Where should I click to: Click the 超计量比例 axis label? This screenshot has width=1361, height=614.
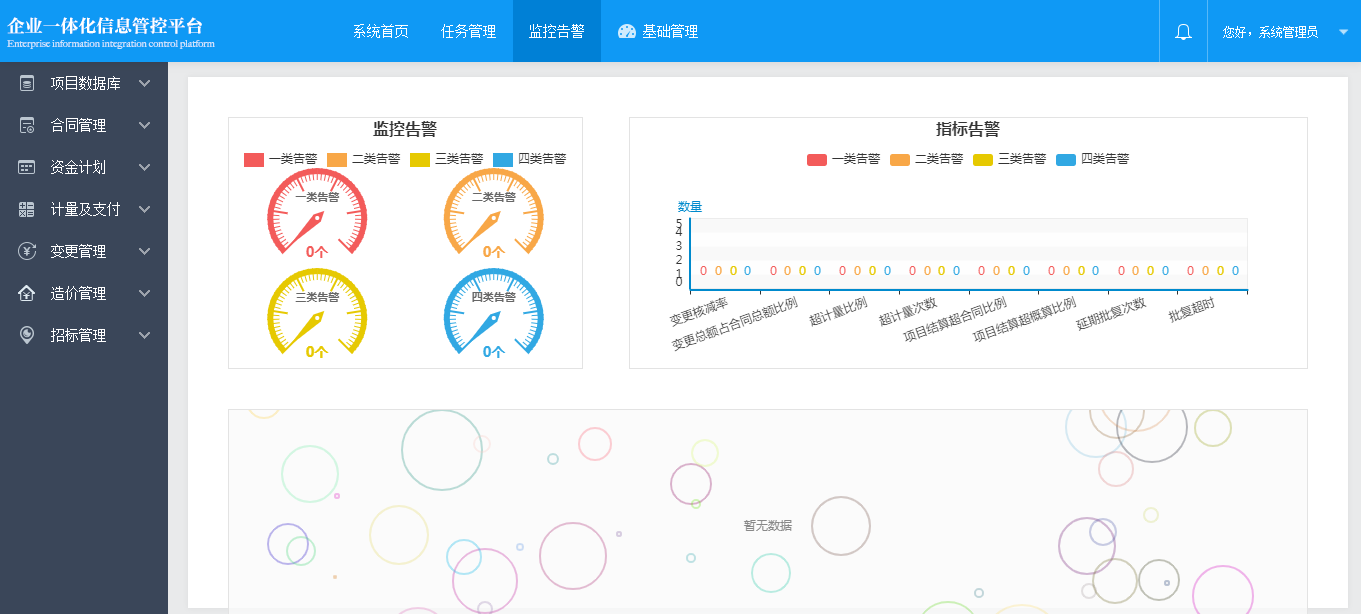coord(838,312)
